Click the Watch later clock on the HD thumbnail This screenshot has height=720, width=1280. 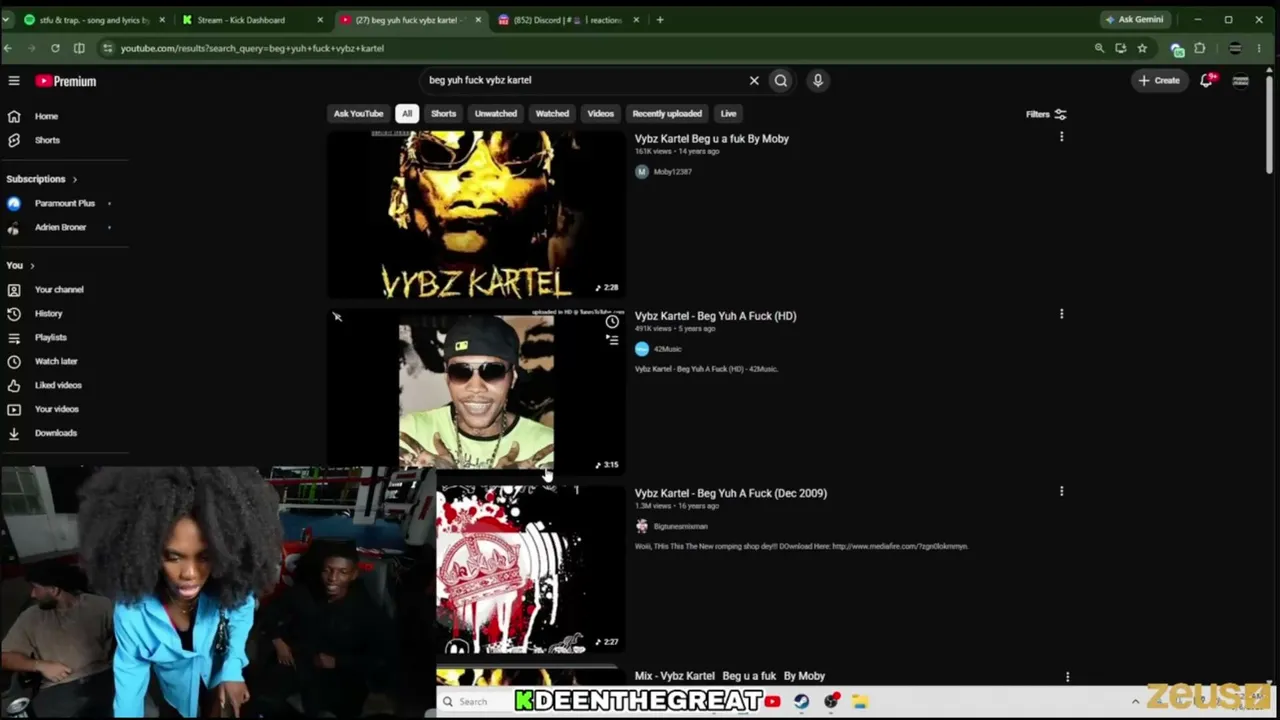click(x=612, y=322)
